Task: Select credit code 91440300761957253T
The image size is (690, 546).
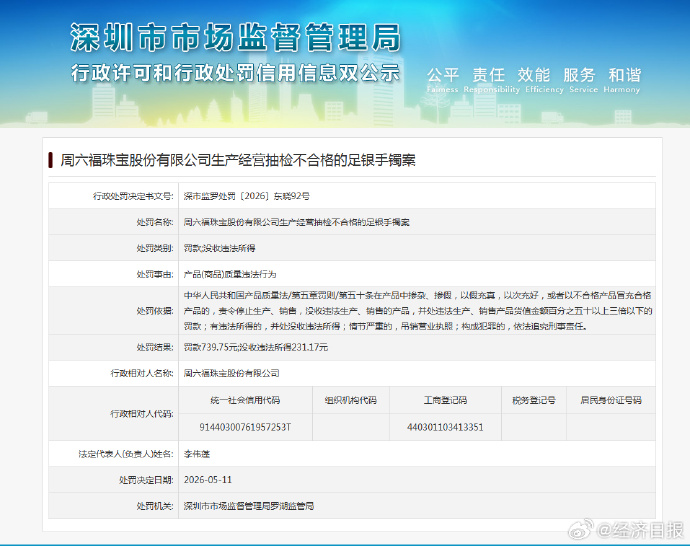Action: point(245,427)
